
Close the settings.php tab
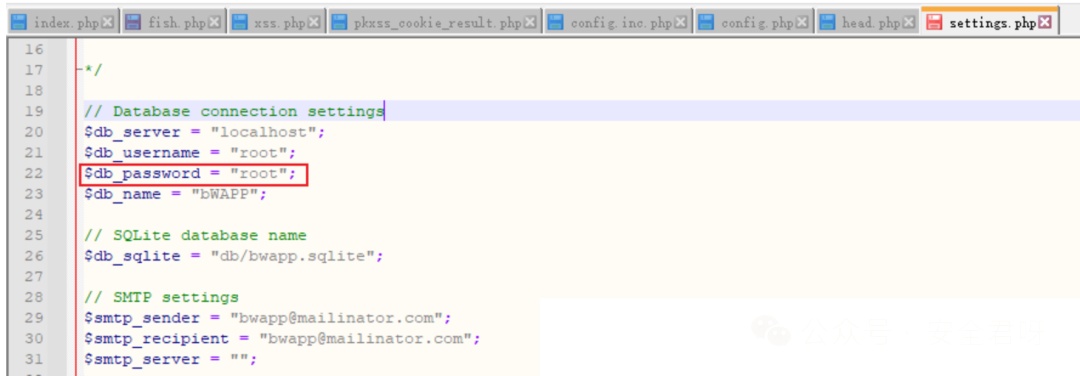(x=1044, y=23)
